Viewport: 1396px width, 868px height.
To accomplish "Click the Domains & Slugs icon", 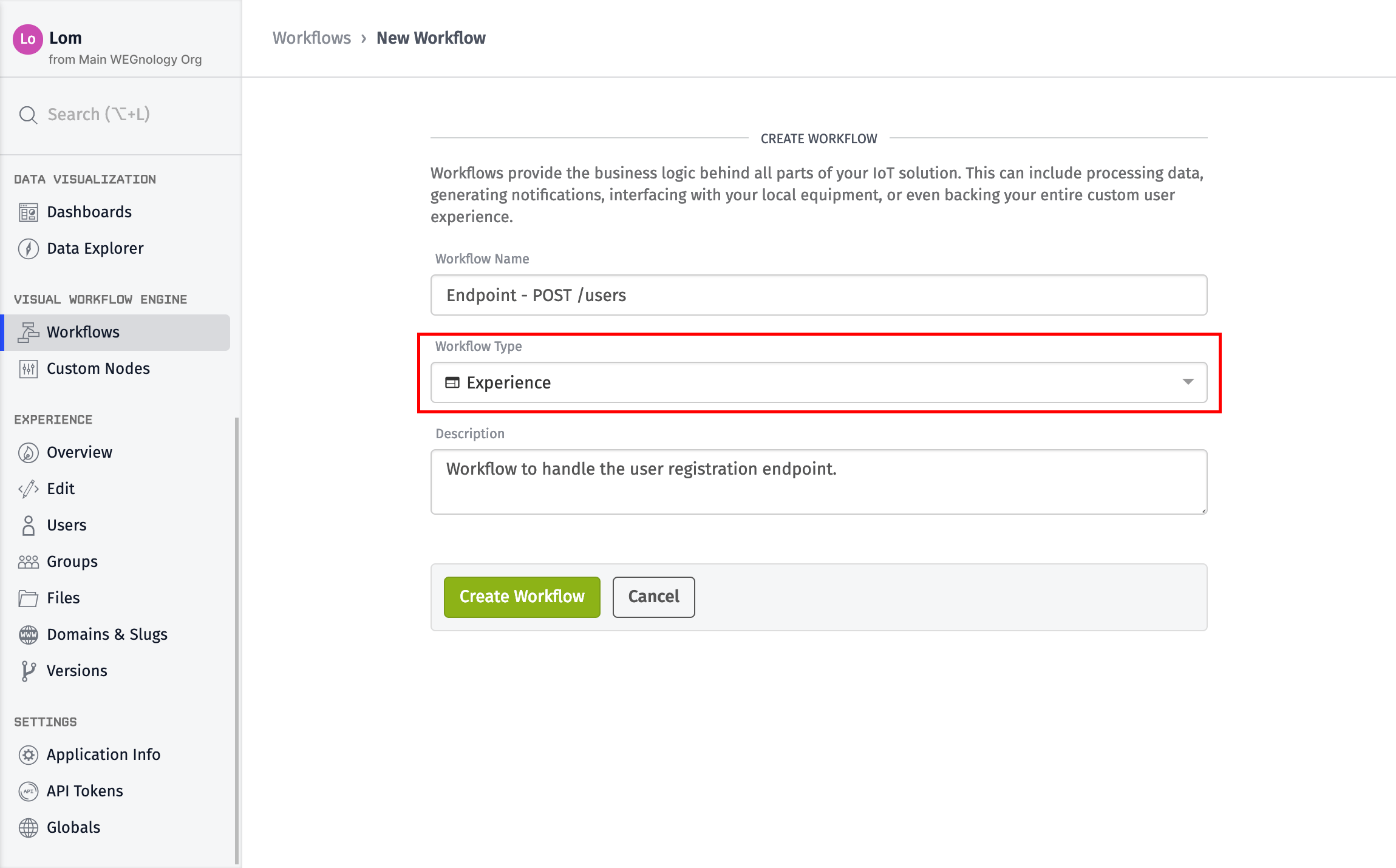I will pyautogui.click(x=29, y=633).
